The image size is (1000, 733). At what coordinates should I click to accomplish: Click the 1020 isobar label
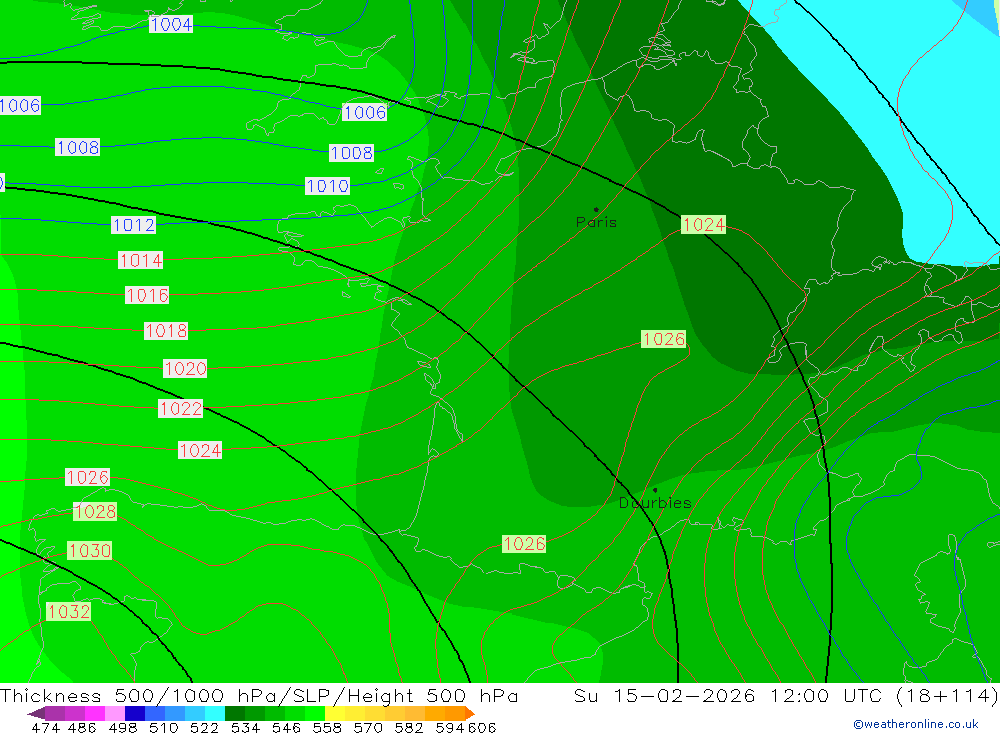click(185, 368)
